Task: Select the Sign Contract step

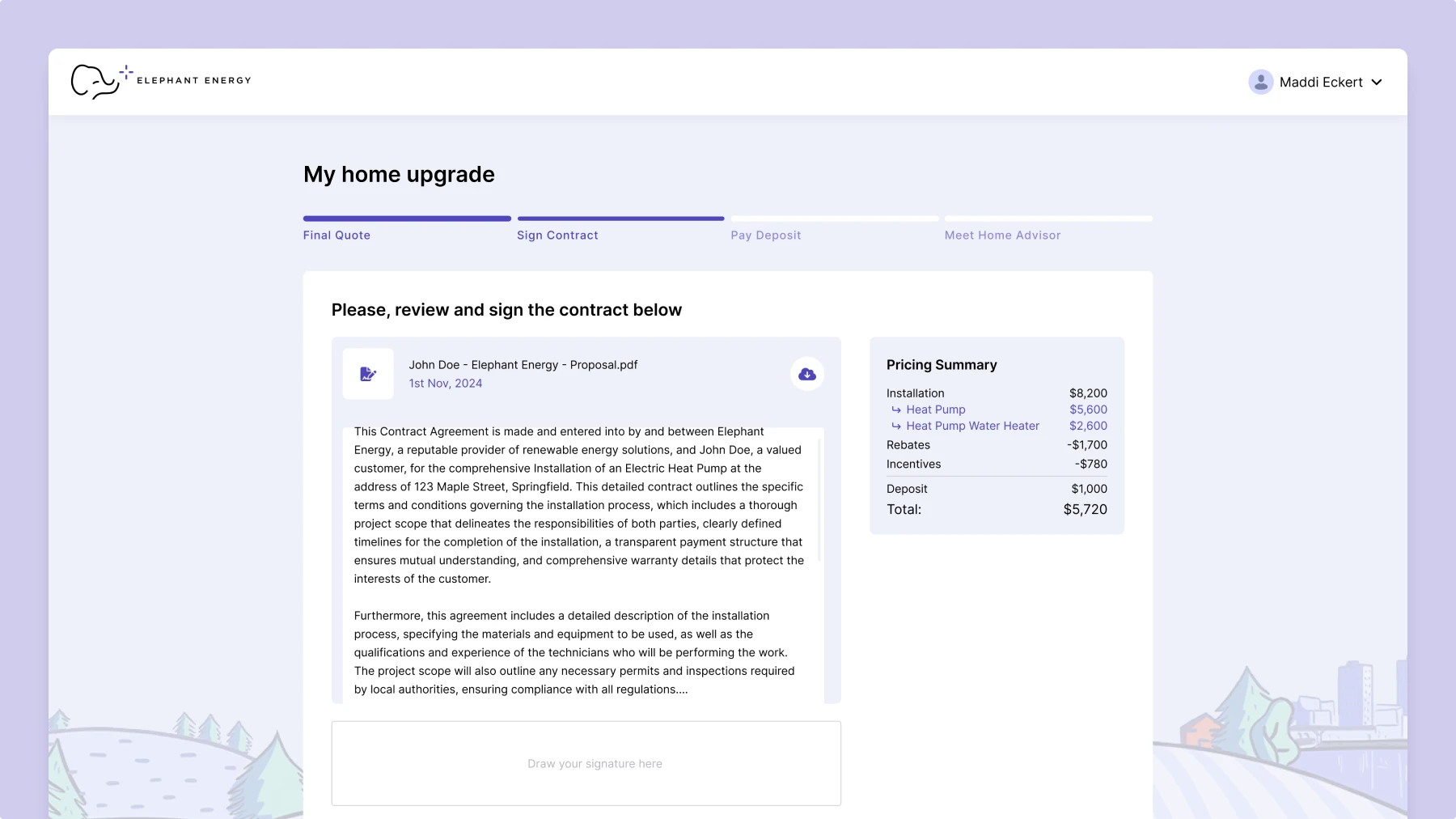Action: click(557, 236)
